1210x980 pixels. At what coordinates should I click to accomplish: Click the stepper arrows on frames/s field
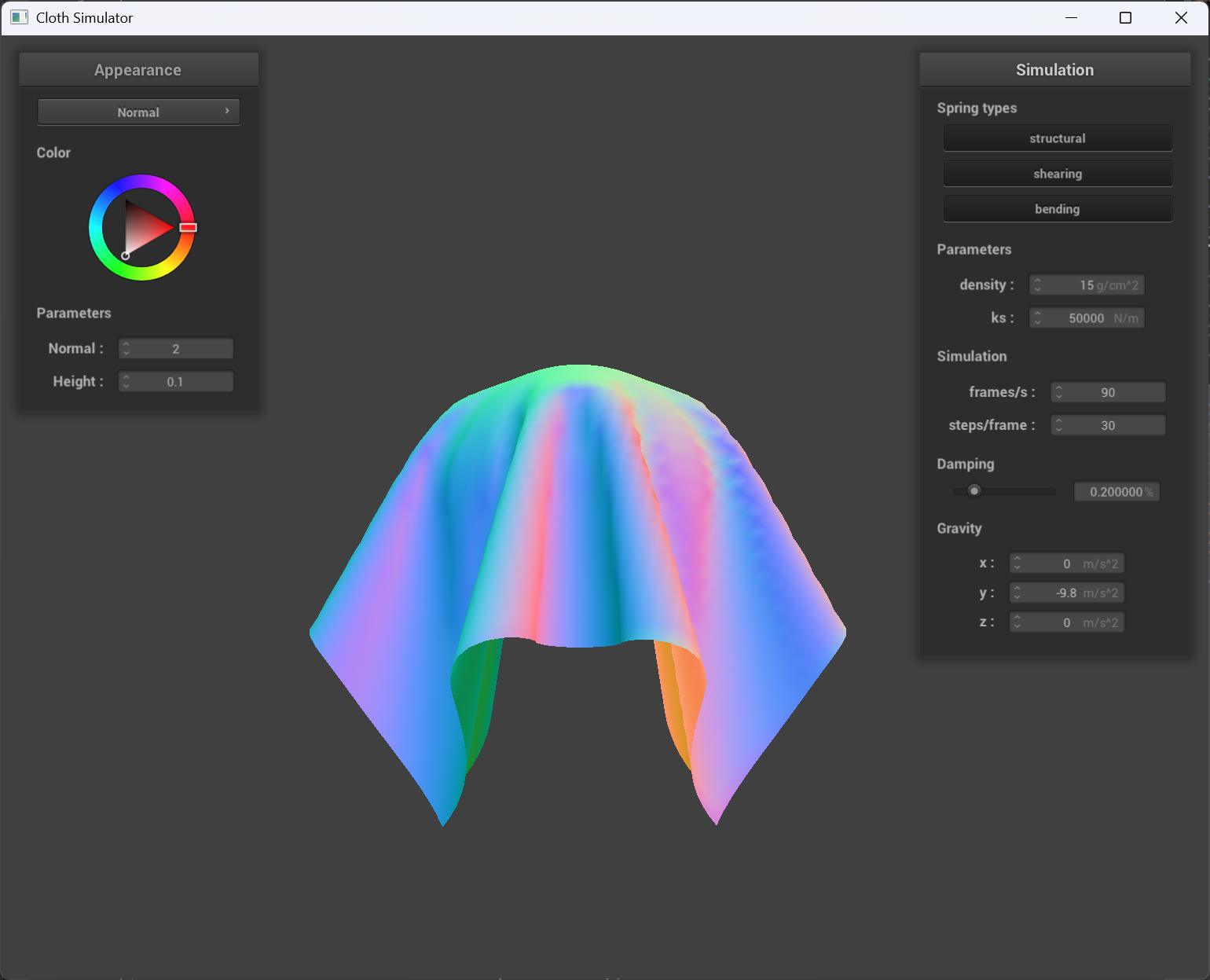(1058, 392)
